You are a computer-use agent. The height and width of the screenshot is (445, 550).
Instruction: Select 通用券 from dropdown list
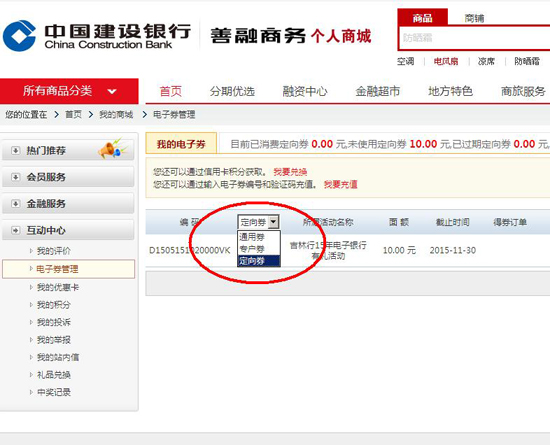(x=259, y=237)
